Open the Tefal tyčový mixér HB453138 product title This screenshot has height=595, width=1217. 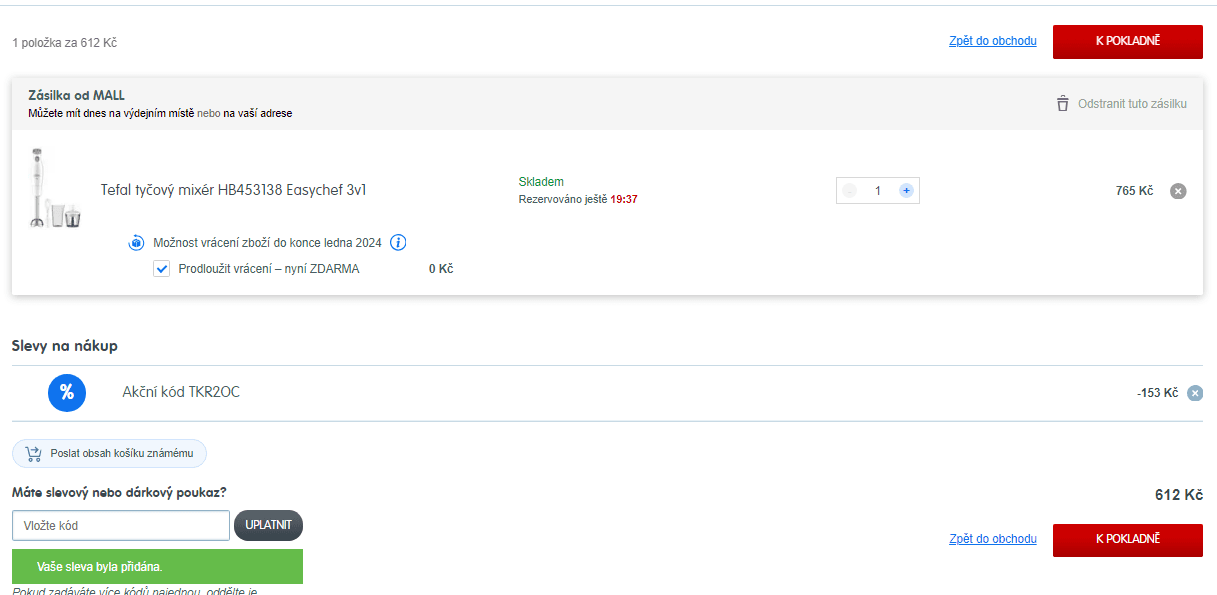pyautogui.click(x=234, y=190)
